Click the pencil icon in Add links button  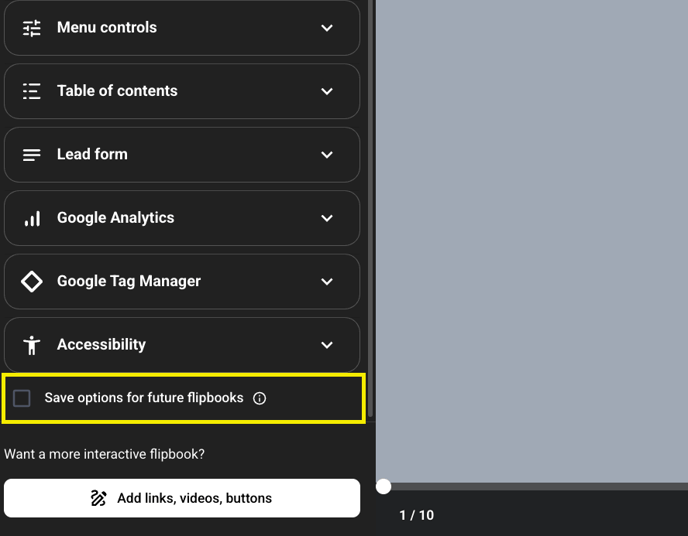click(99, 498)
